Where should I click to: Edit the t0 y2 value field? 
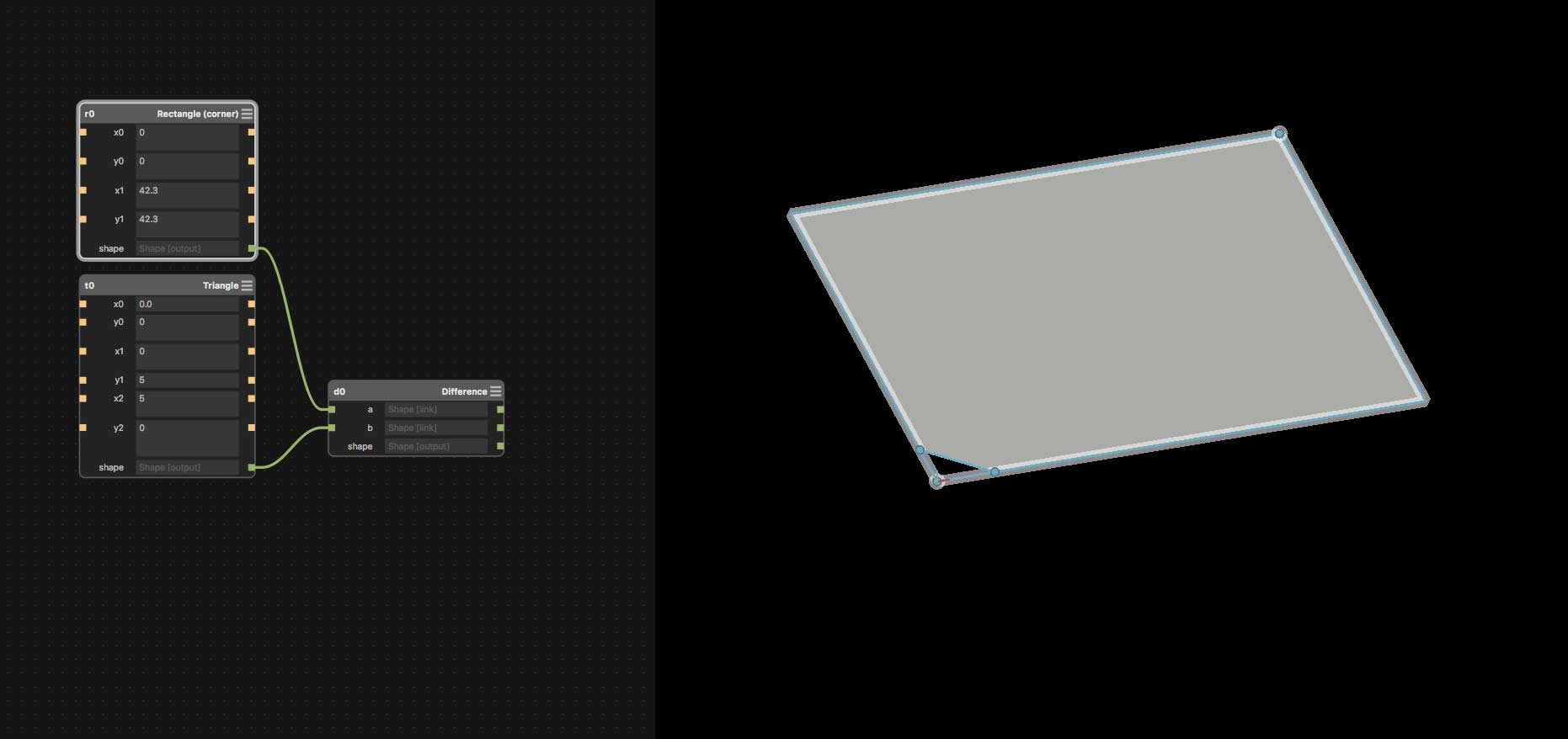[188, 438]
